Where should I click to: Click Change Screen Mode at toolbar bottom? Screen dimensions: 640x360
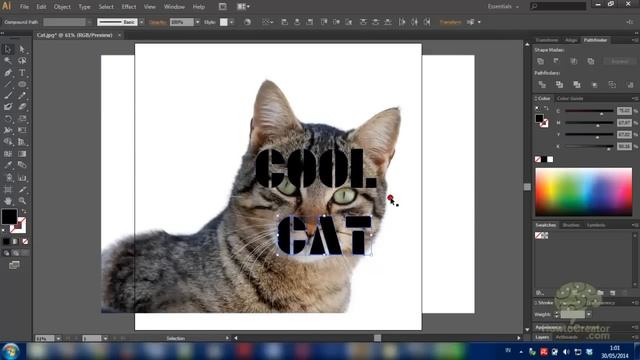(14, 265)
